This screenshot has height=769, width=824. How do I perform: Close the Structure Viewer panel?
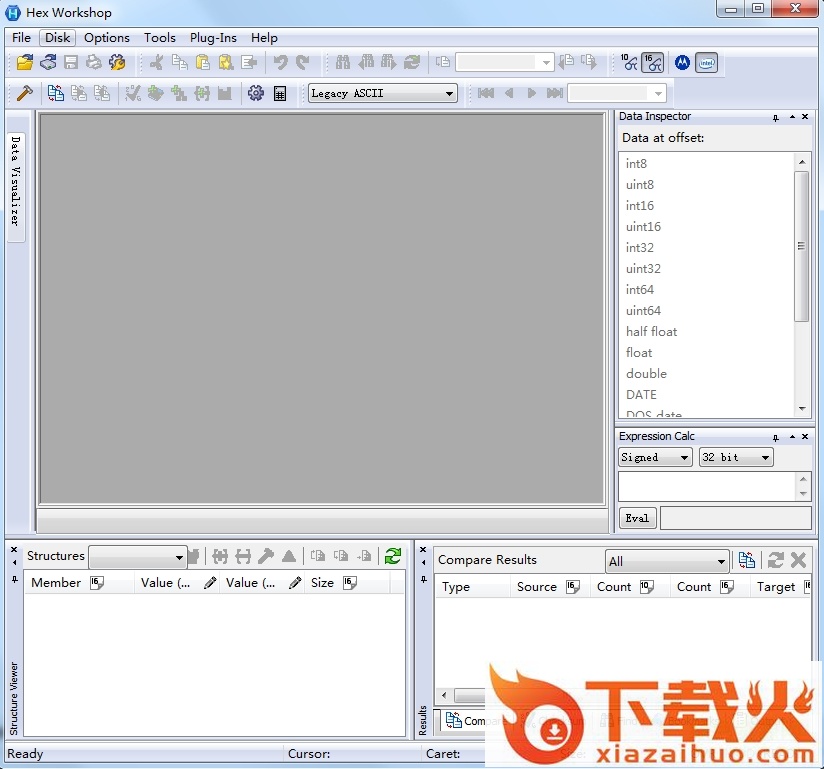coord(14,549)
